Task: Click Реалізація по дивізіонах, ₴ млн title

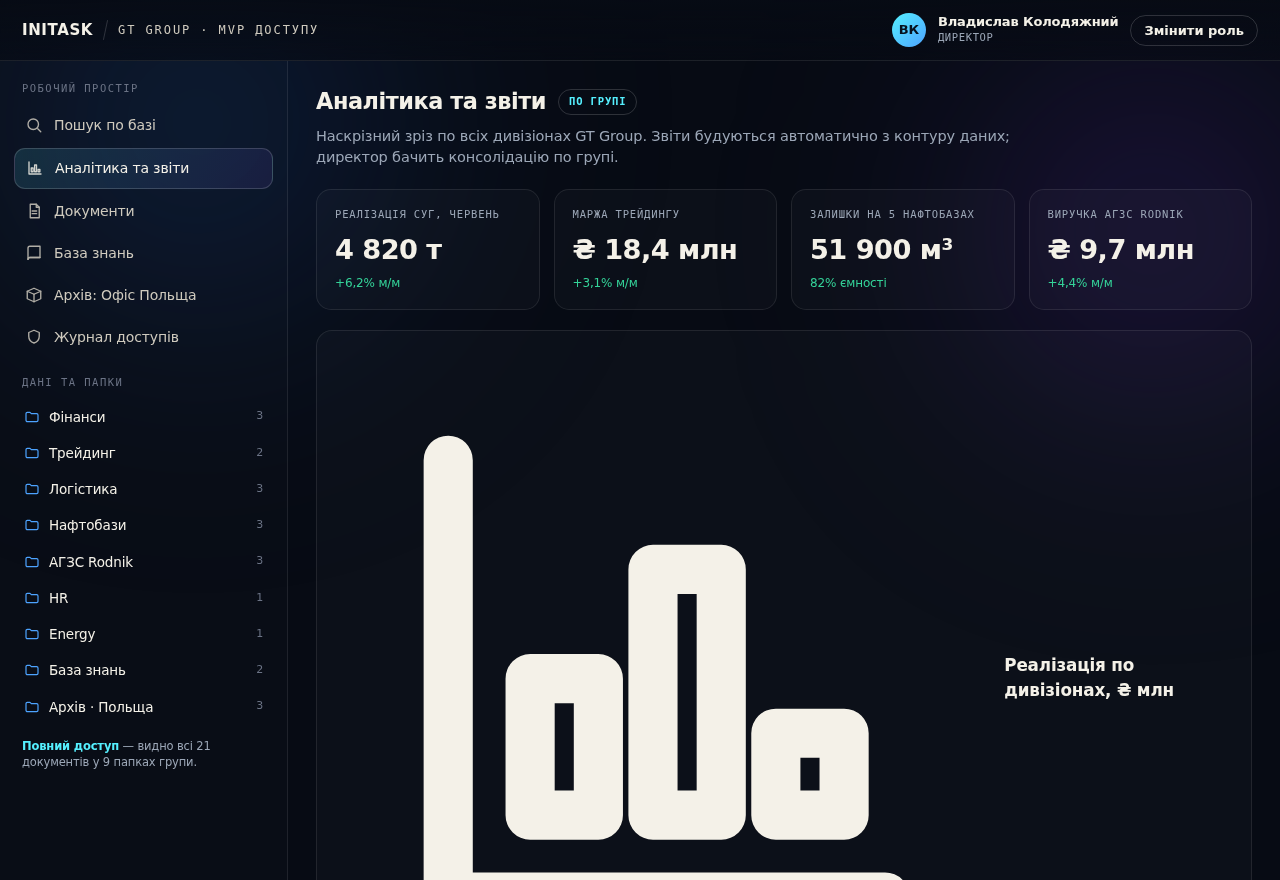Action: (x=1089, y=677)
